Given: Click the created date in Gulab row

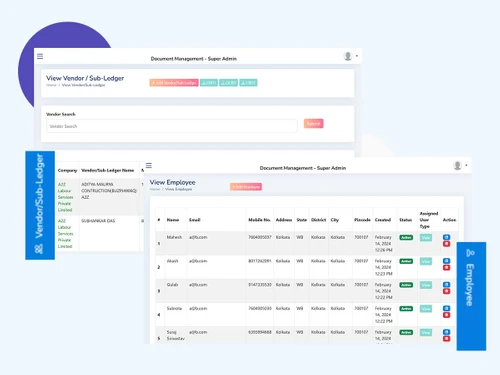Looking at the screenshot, I should tap(384, 291).
